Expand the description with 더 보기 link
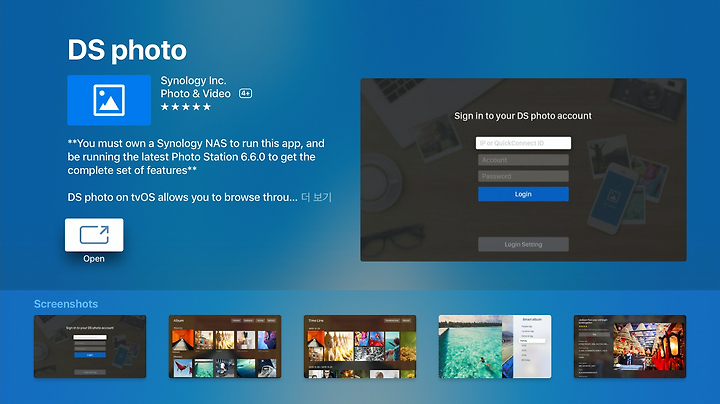This screenshot has width=720, height=404. point(316,197)
